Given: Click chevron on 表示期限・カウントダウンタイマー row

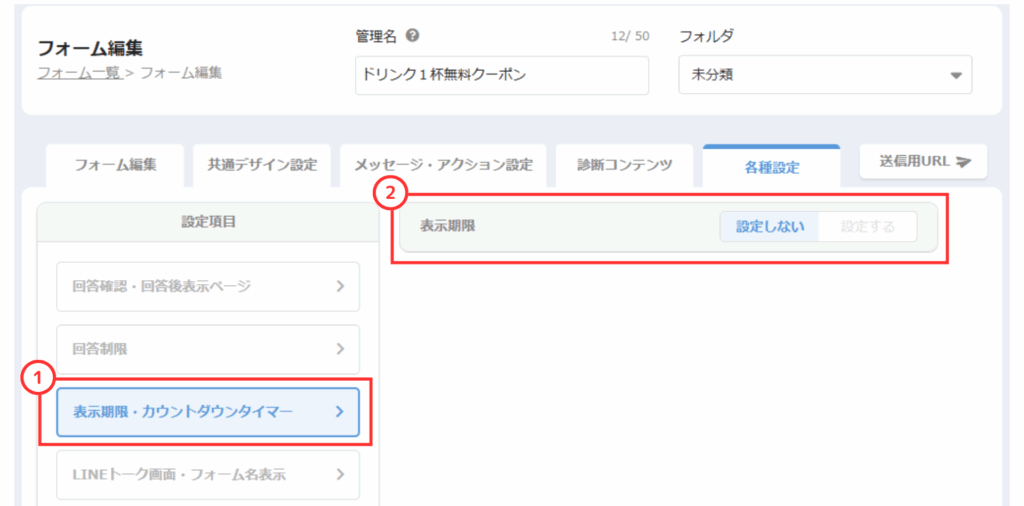Looking at the screenshot, I should point(340,411).
